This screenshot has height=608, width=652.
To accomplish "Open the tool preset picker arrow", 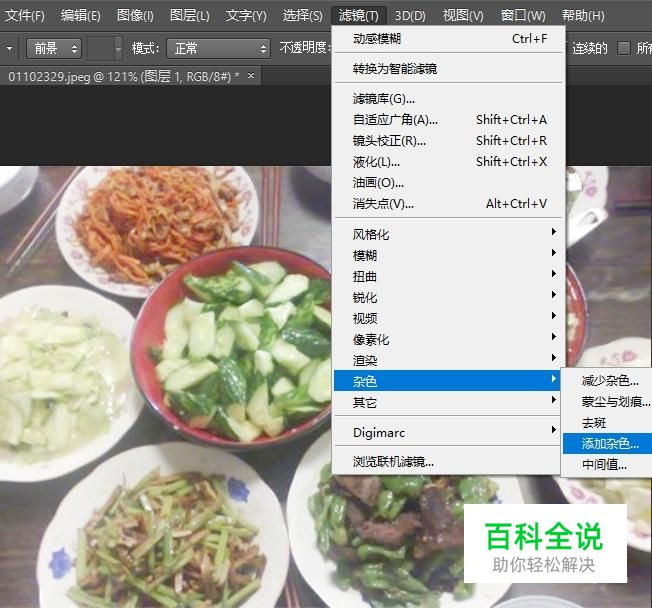I will 9,49.
